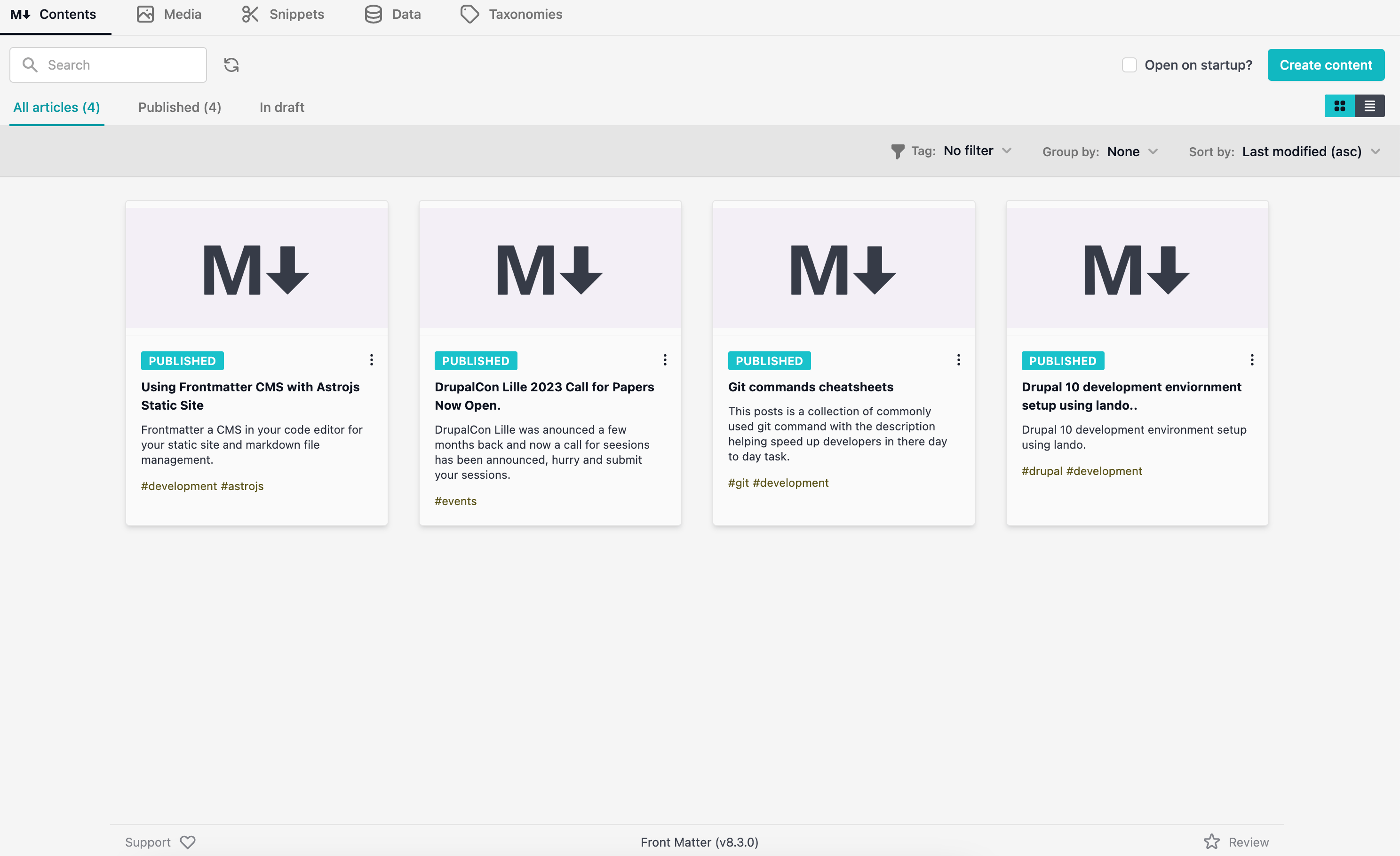Viewport: 1400px width, 856px height.
Task: Open the Sort by dropdown
Action: point(1312,151)
